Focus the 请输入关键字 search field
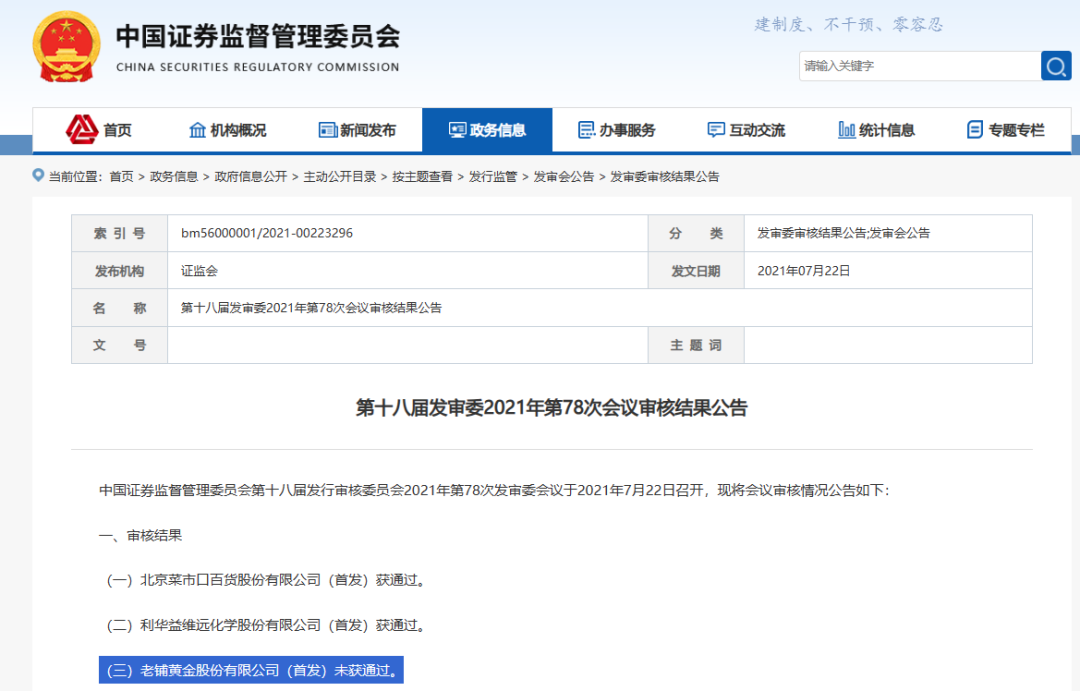This screenshot has width=1080, height=691. [920, 66]
